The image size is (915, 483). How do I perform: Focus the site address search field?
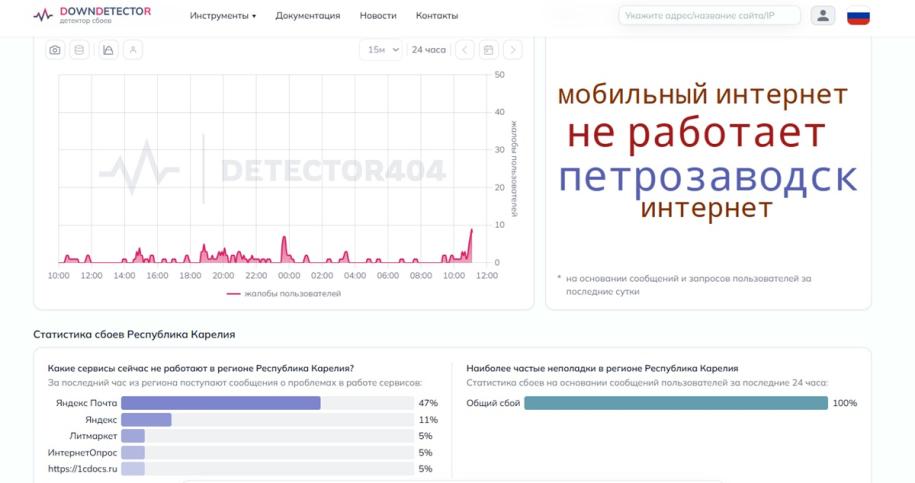coord(709,16)
